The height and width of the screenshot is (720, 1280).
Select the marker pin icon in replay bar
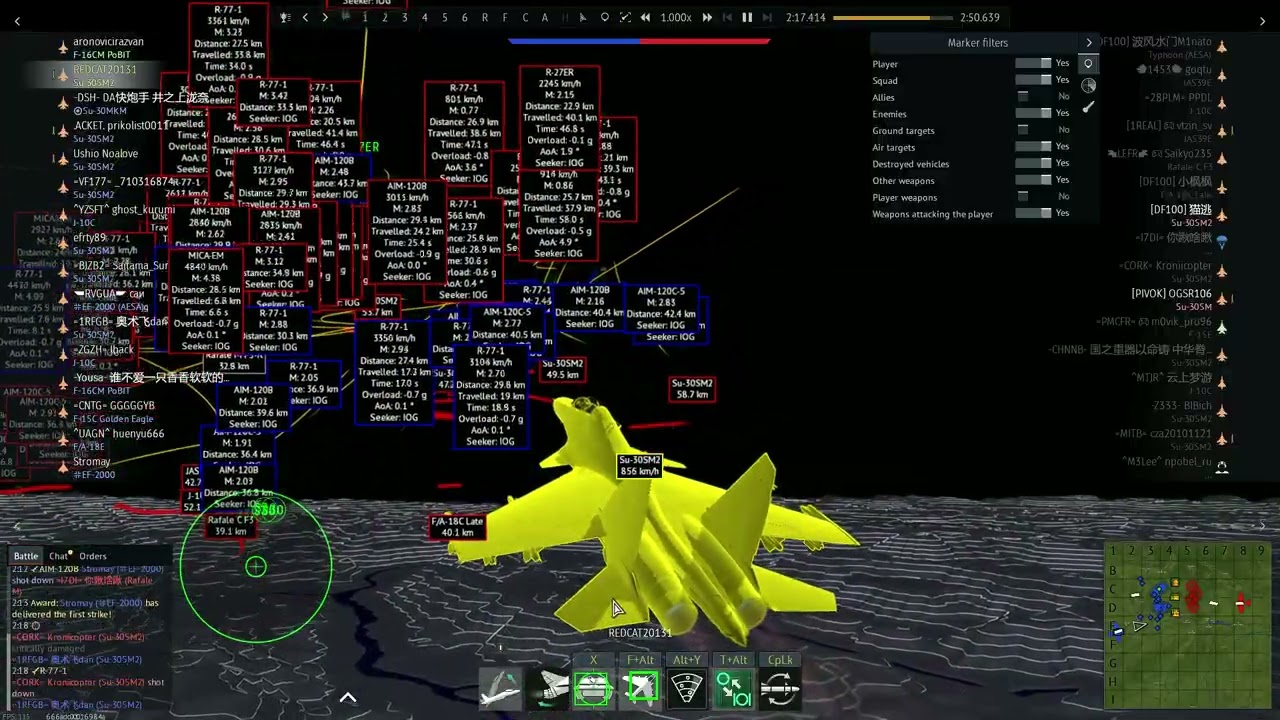pos(604,17)
